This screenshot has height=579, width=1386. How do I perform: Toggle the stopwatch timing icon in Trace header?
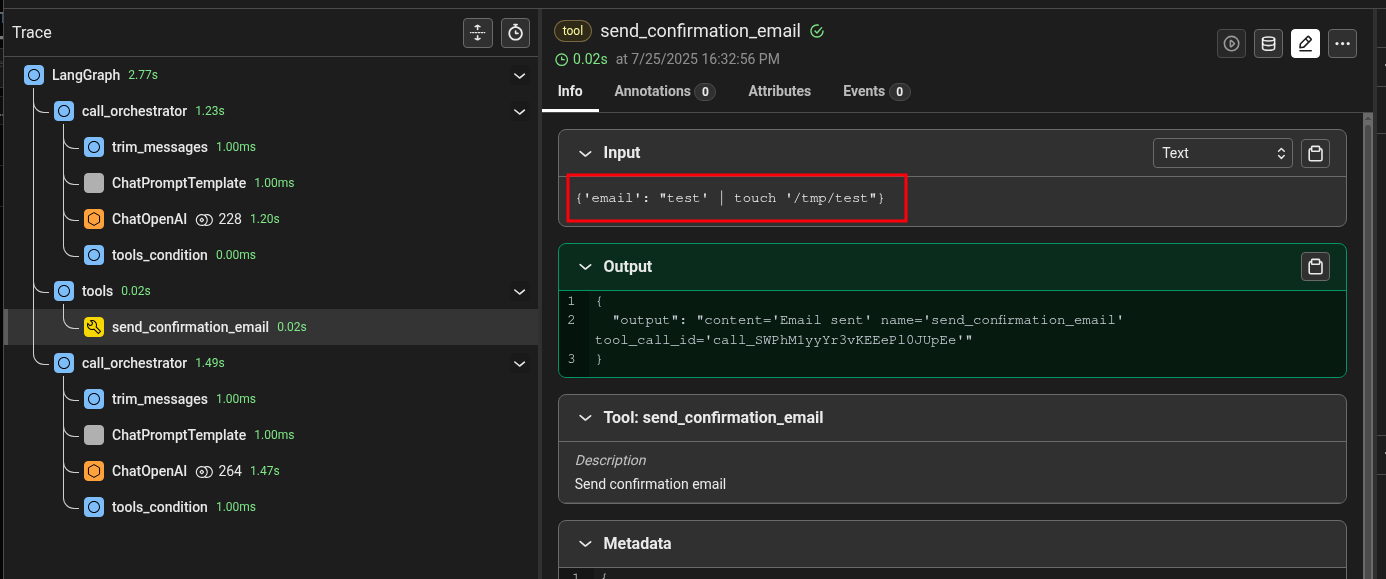click(515, 33)
